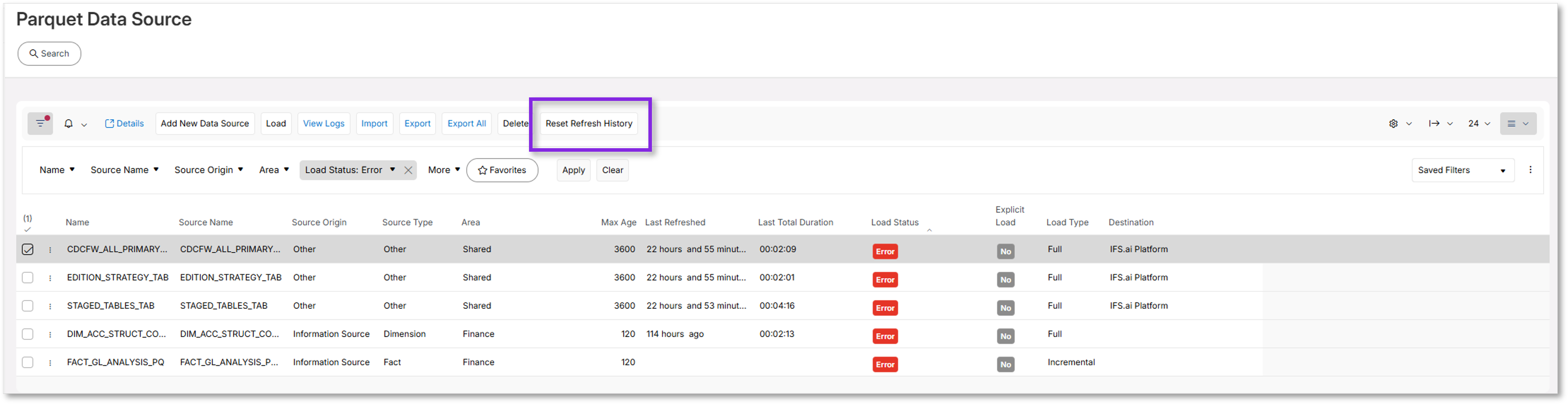Click the Load button

276,123
